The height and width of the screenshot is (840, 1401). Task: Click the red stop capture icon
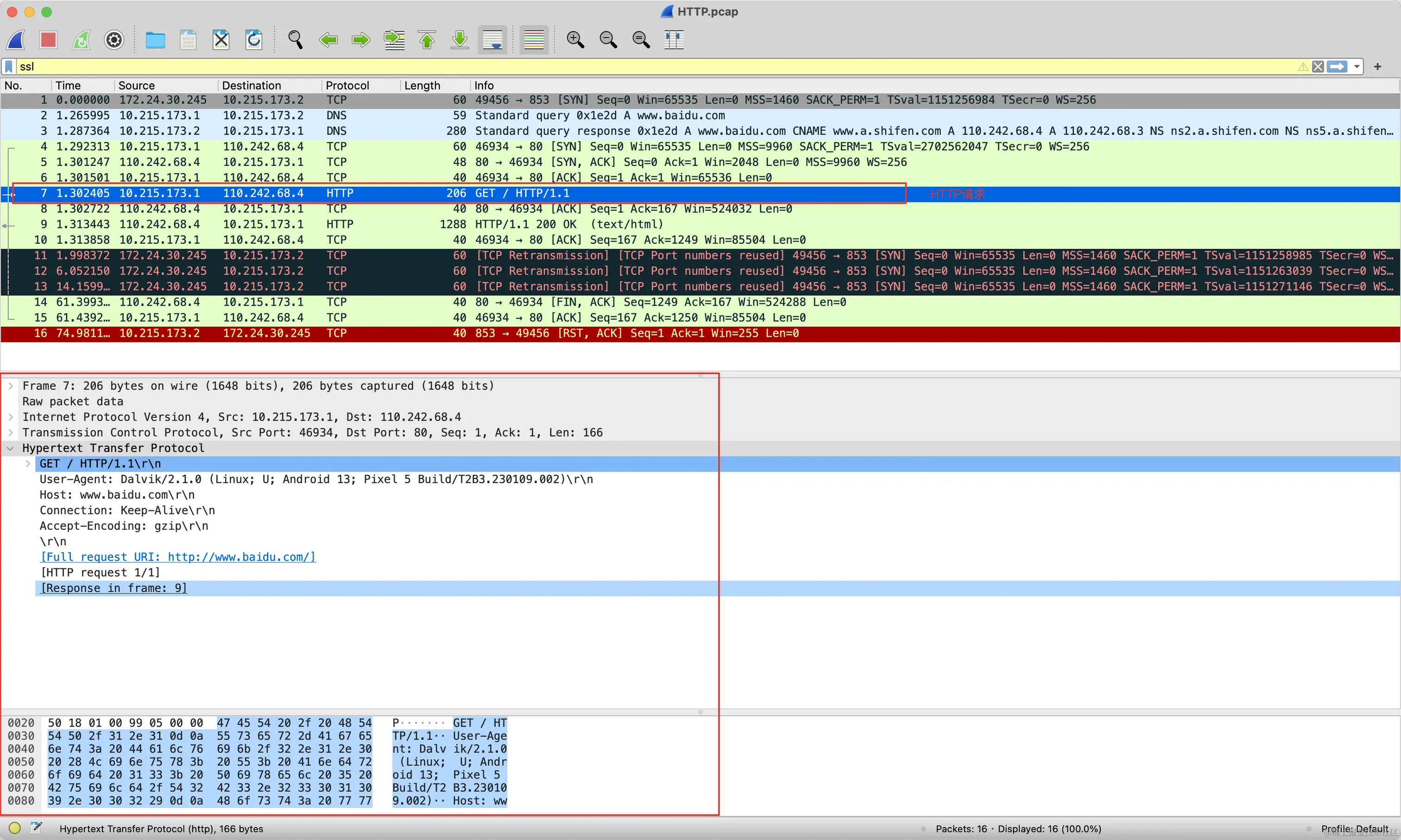click(48, 40)
